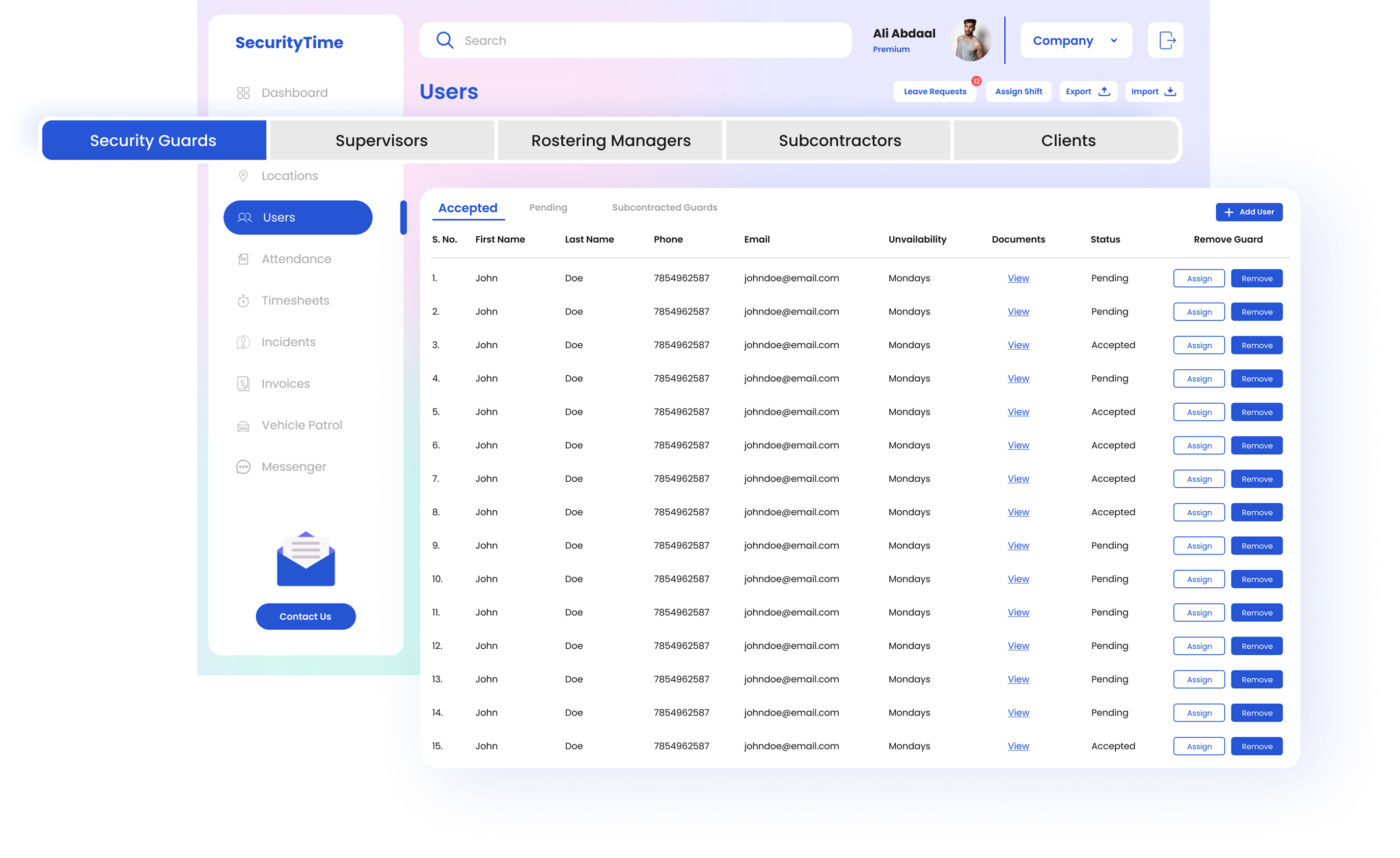Click the Invoices document icon
The height and width of the screenshot is (858, 1400).
tap(243, 384)
